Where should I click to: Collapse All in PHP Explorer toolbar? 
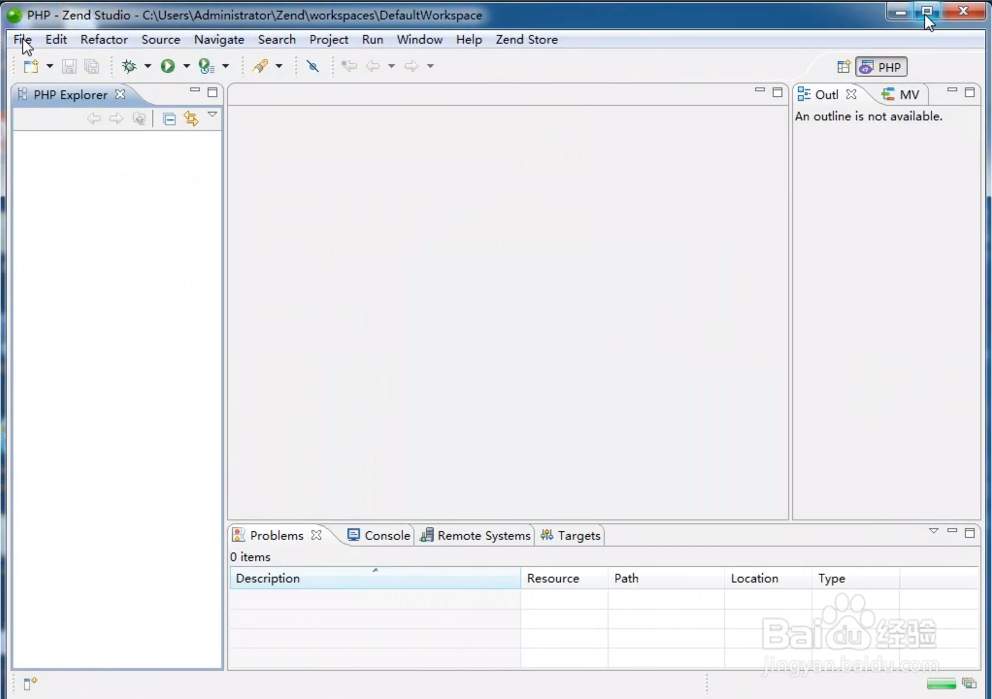pos(169,119)
